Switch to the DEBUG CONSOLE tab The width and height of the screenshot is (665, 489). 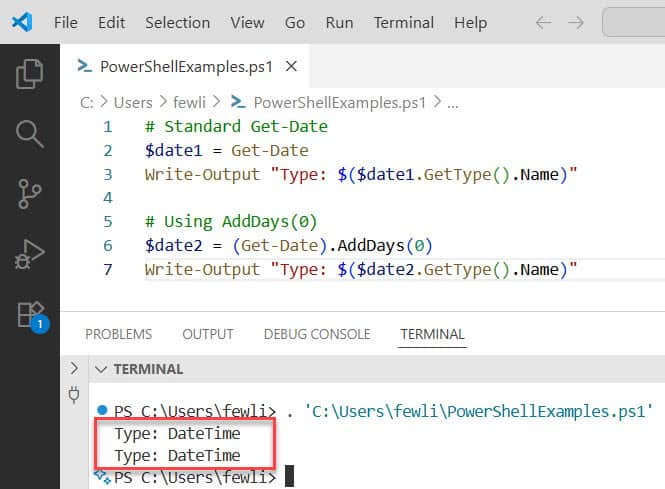pos(317,334)
